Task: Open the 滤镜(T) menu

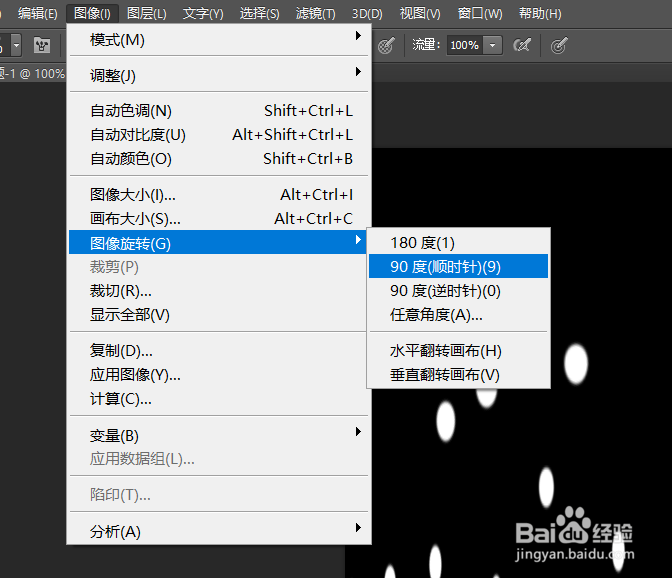Action: click(316, 14)
